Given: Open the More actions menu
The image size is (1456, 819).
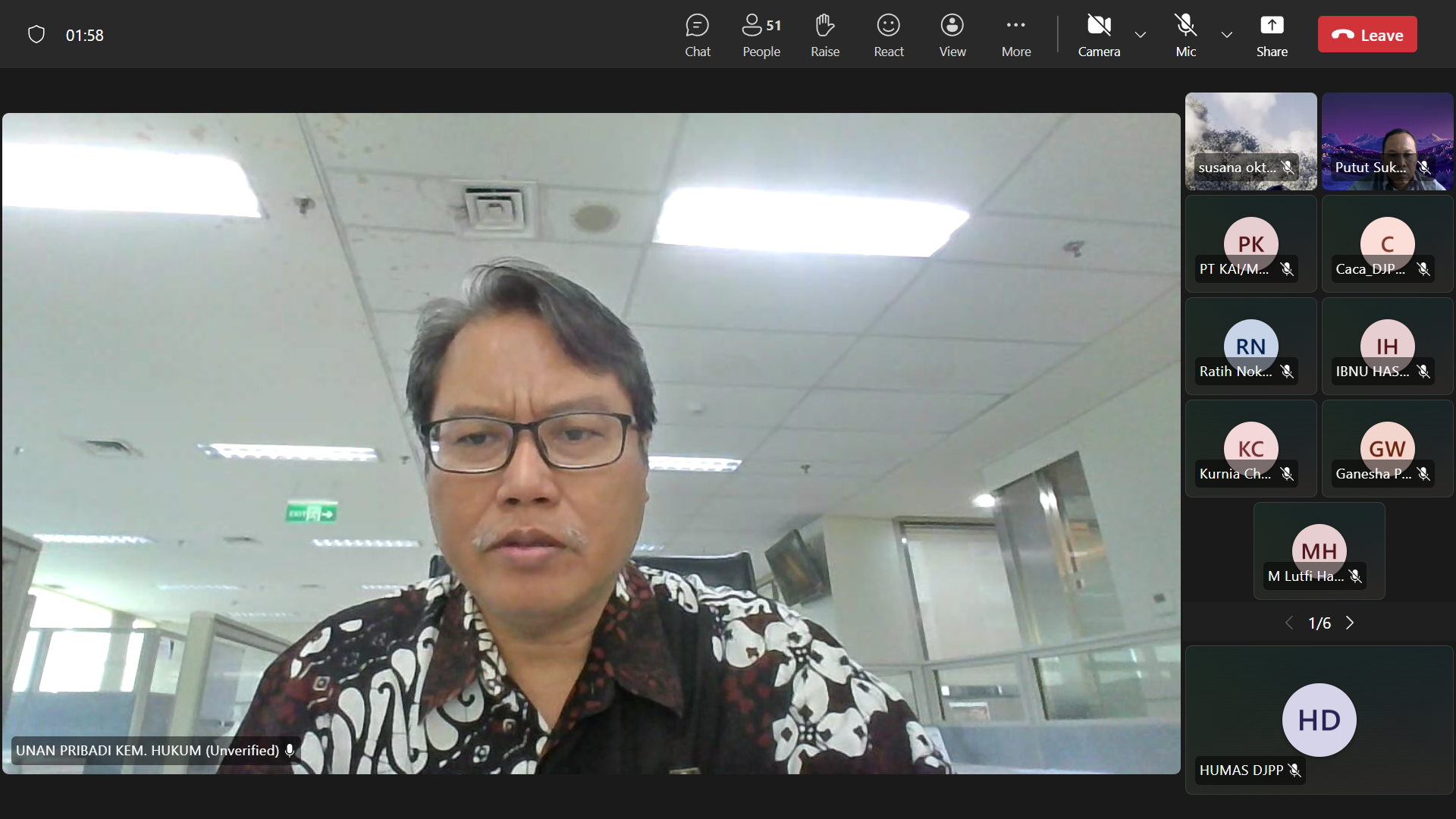Looking at the screenshot, I should (1015, 35).
